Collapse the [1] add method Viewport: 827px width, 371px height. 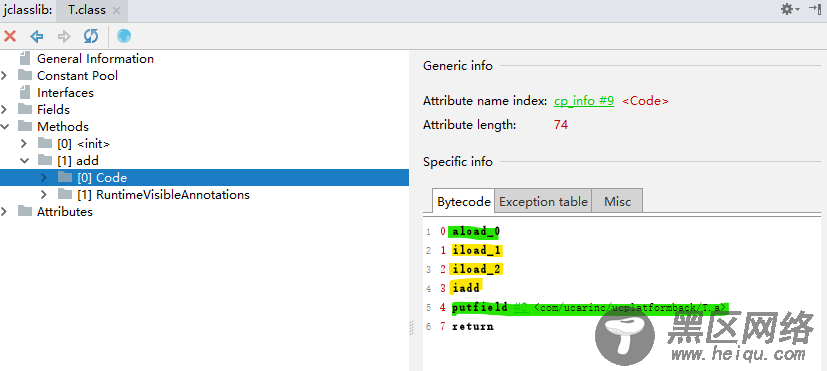point(24,160)
